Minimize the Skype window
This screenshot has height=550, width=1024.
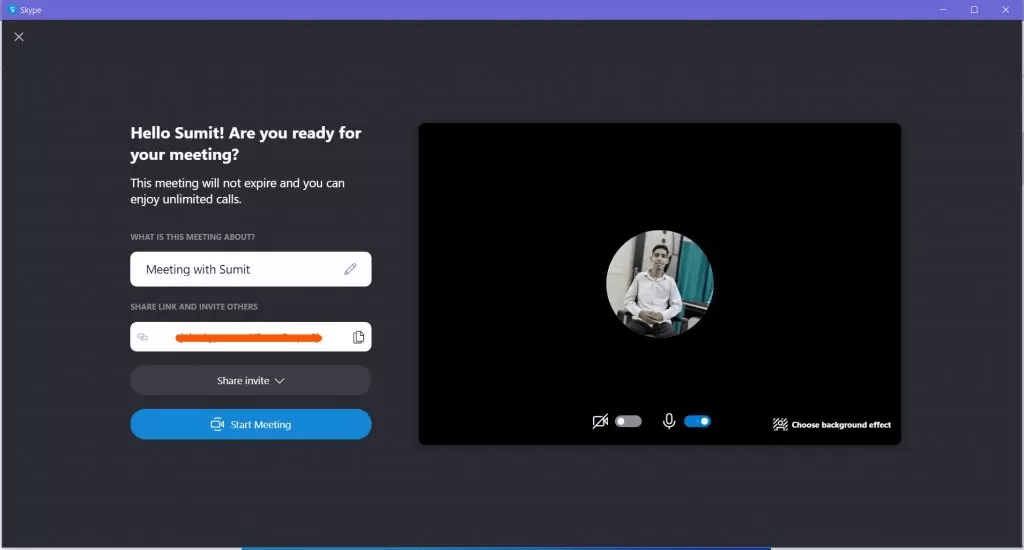[x=942, y=9]
